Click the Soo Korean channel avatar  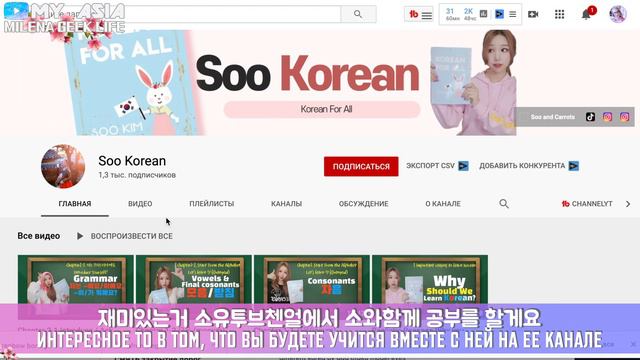pos(63,166)
